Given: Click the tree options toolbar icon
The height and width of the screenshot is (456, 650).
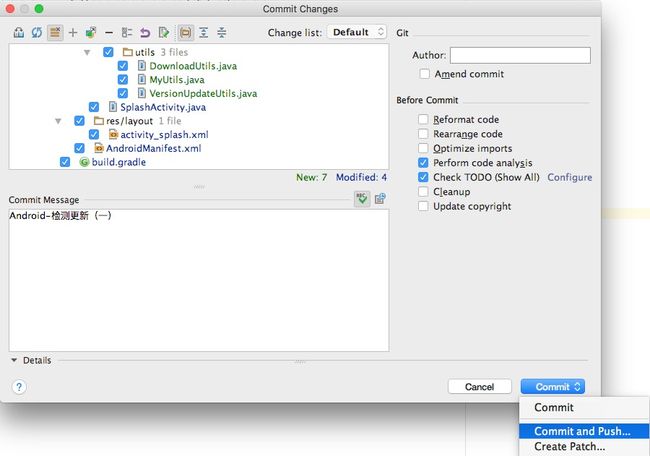Looking at the screenshot, I should 127,32.
